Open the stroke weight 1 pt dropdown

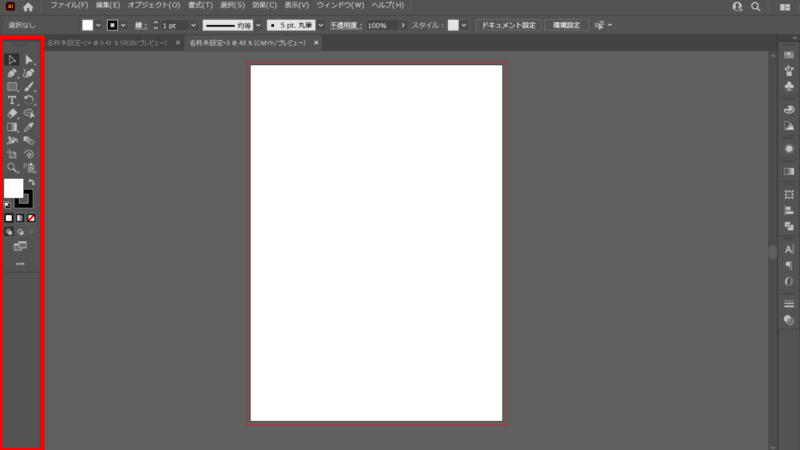193,25
